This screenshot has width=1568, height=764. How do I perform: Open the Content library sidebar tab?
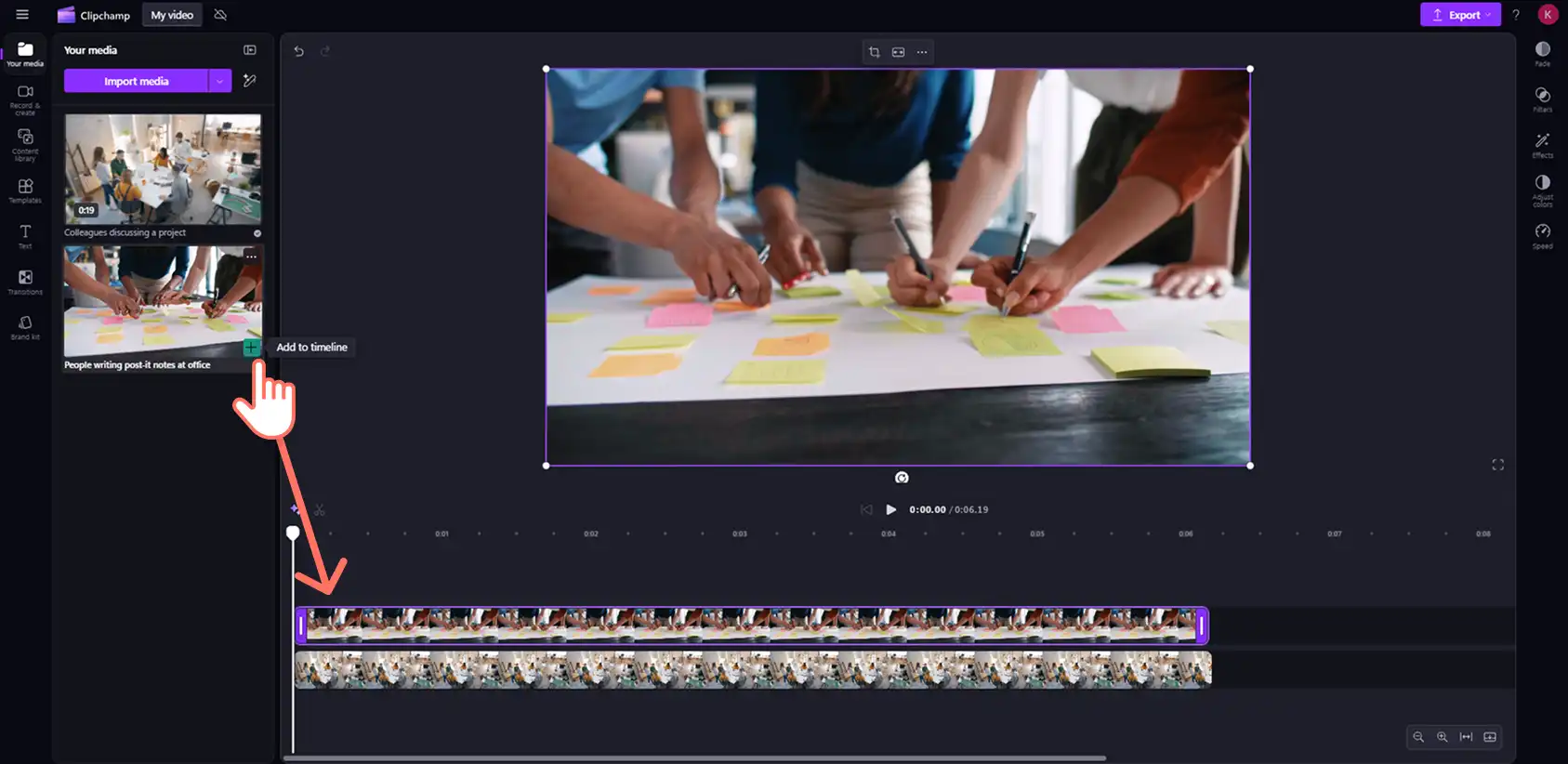tap(25, 145)
